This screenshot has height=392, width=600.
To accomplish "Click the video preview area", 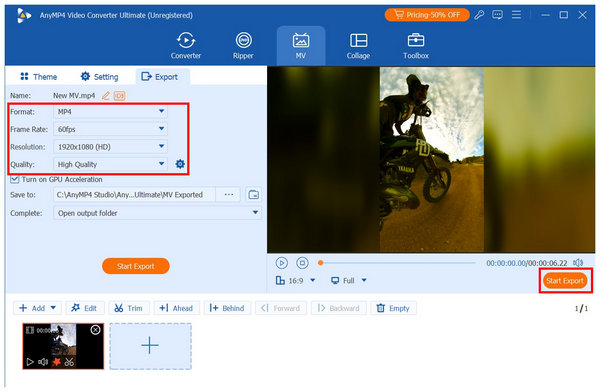I will point(431,160).
